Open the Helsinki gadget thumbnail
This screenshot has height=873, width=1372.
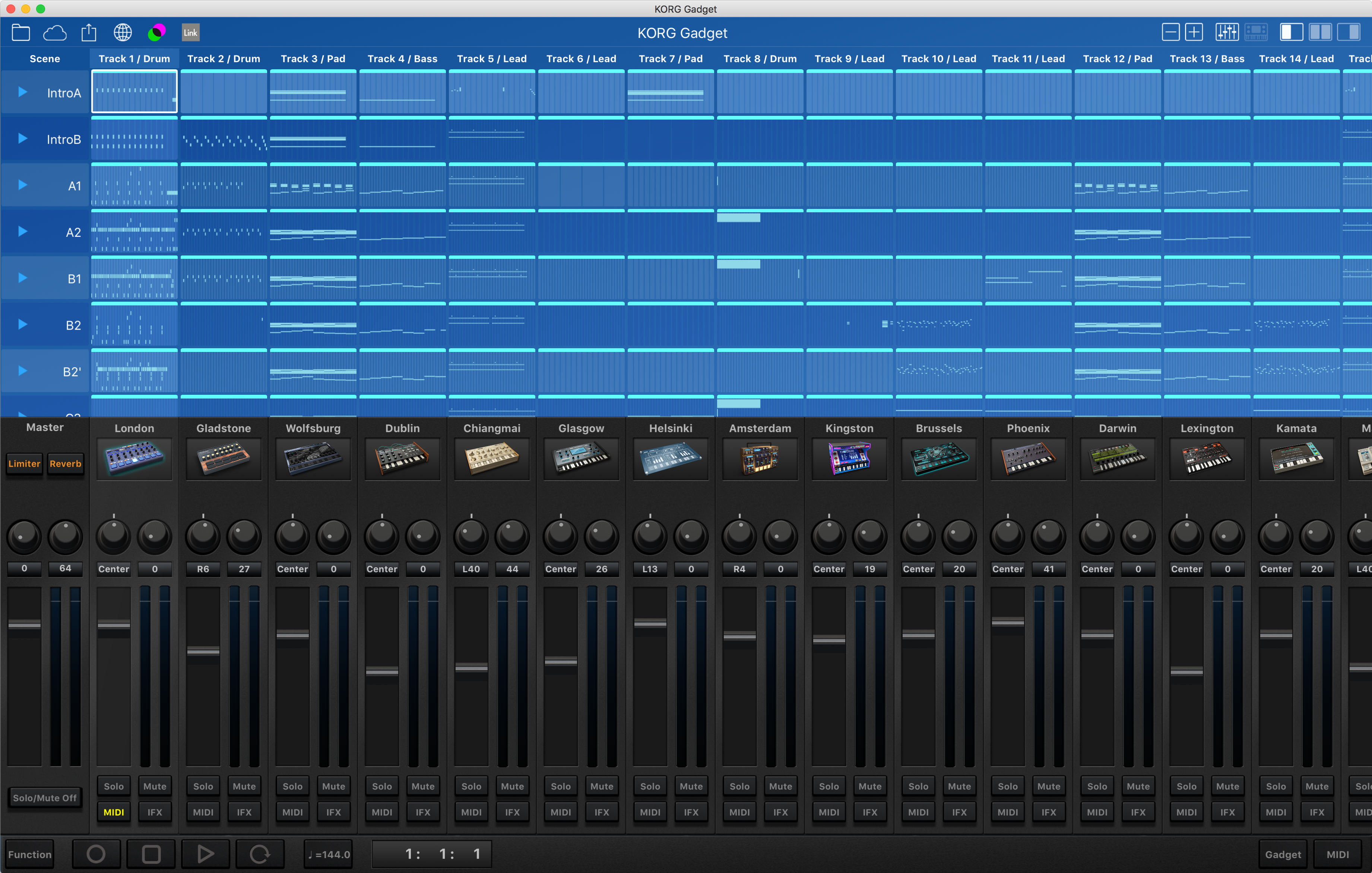(x=671, y=459)
